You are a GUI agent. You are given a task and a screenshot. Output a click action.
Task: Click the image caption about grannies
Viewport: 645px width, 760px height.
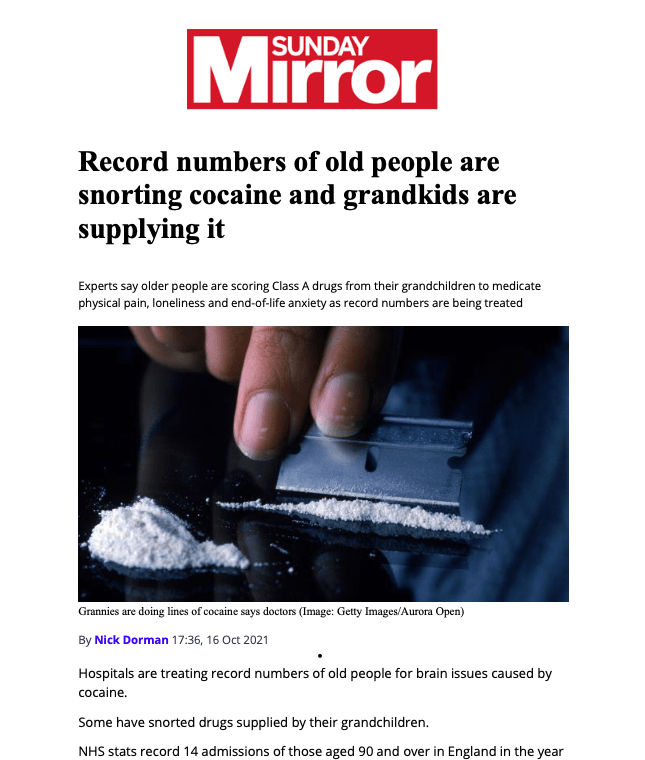click(x=271, y=611)
